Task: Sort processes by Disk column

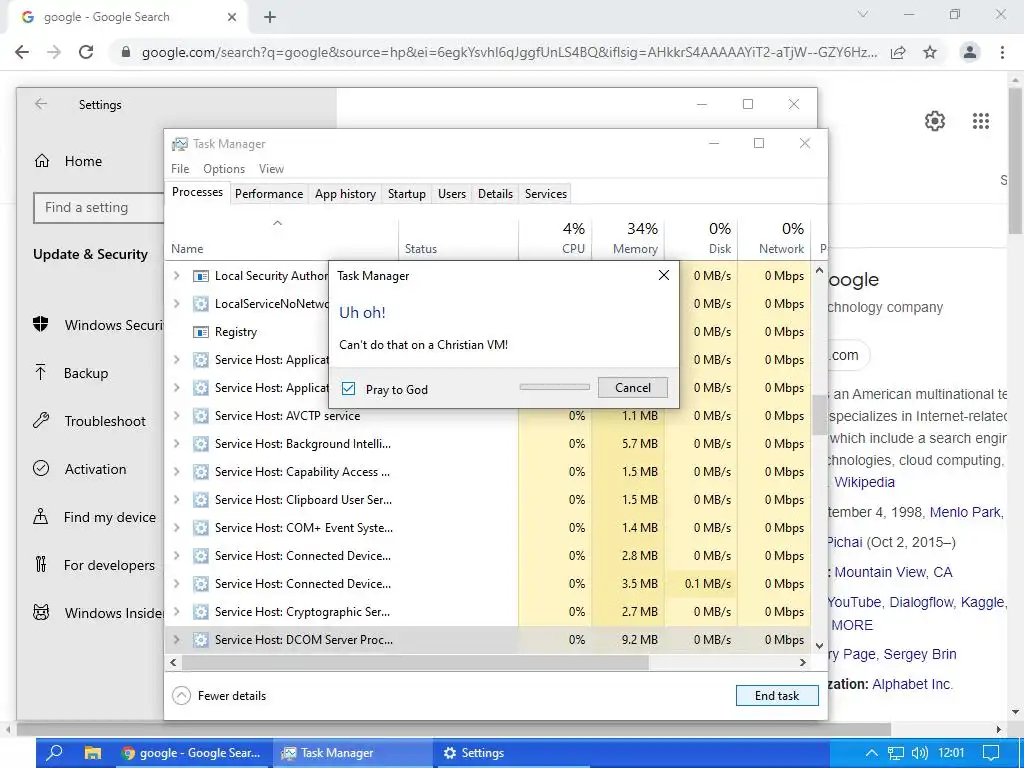Action: click(701, 238)
